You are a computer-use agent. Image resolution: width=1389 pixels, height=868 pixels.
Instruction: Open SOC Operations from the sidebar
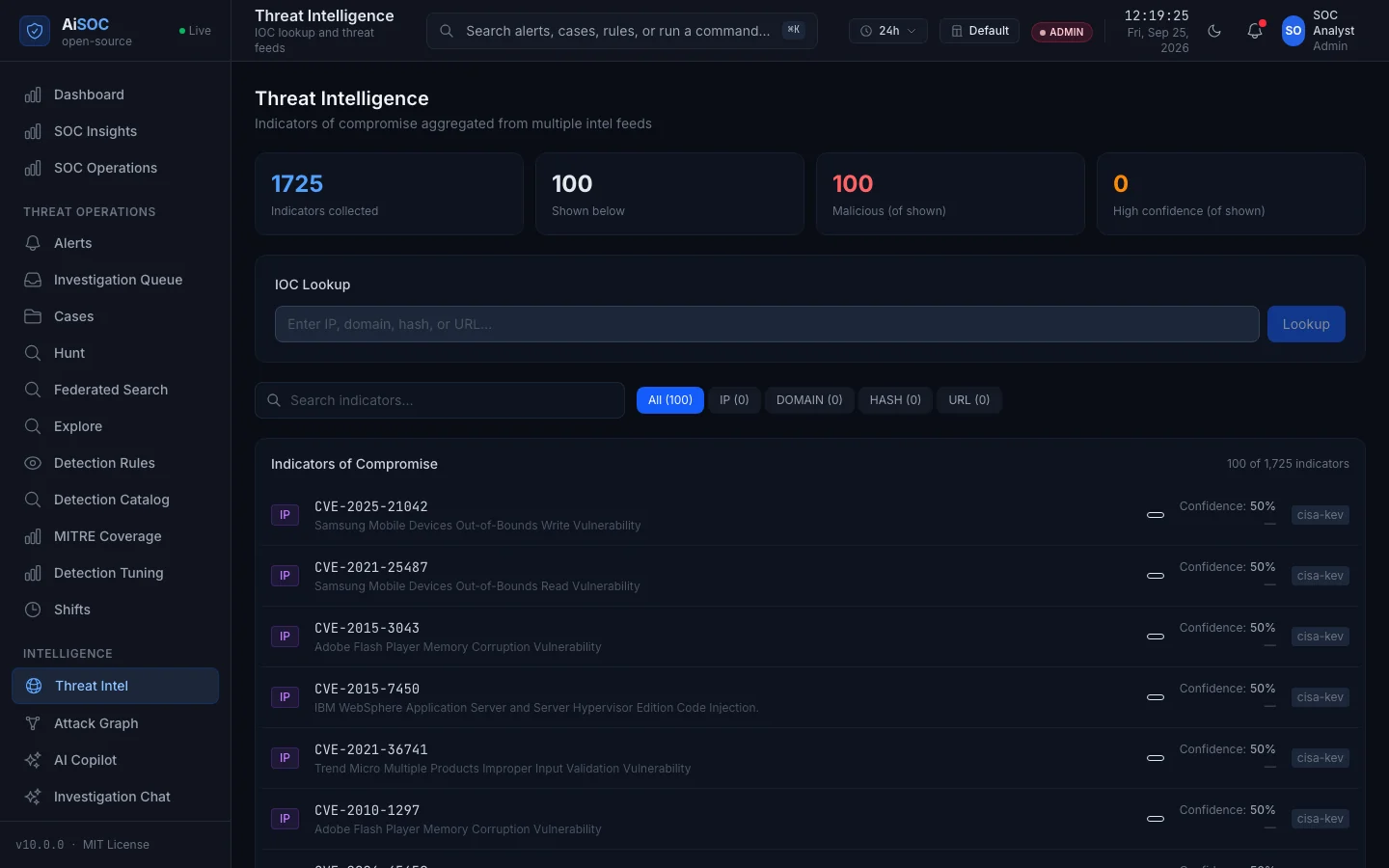click(115, 168)
